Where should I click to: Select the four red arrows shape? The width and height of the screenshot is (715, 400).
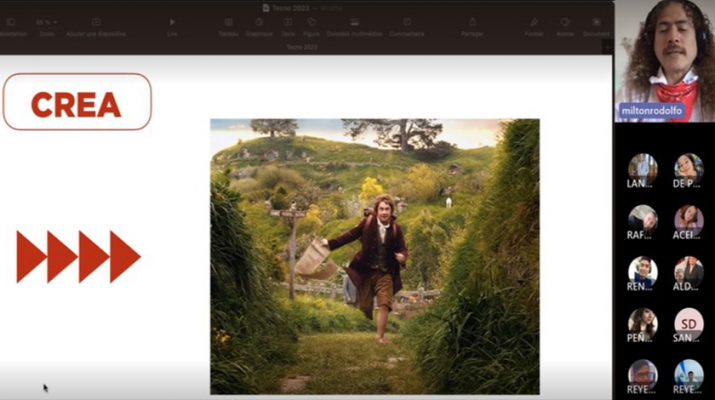[78, 256]
